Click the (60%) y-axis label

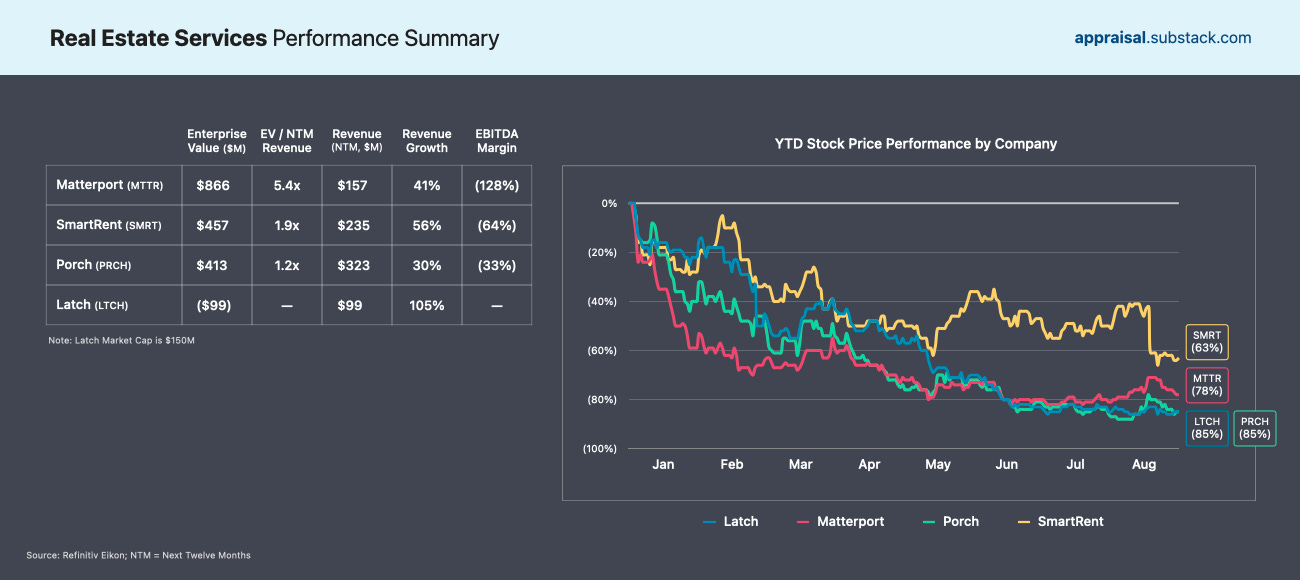pos(603,350)
